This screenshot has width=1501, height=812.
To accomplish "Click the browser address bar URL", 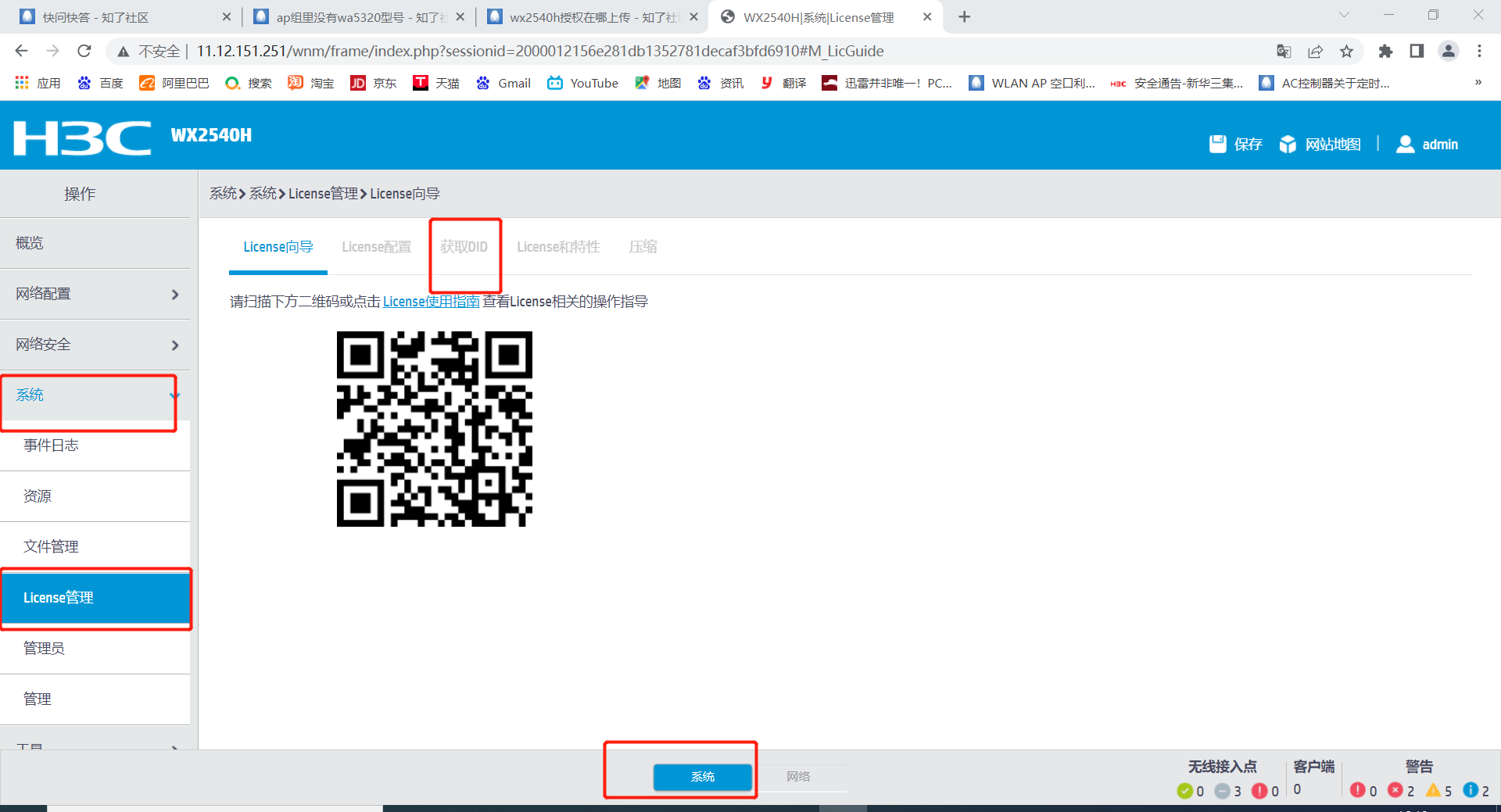I will click(x=540, y=51).
